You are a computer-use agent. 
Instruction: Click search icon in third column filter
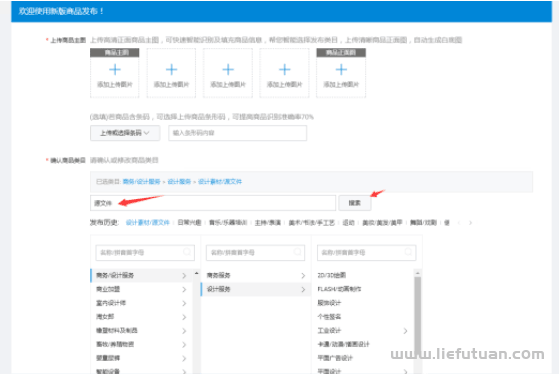[x=408, y=252]
